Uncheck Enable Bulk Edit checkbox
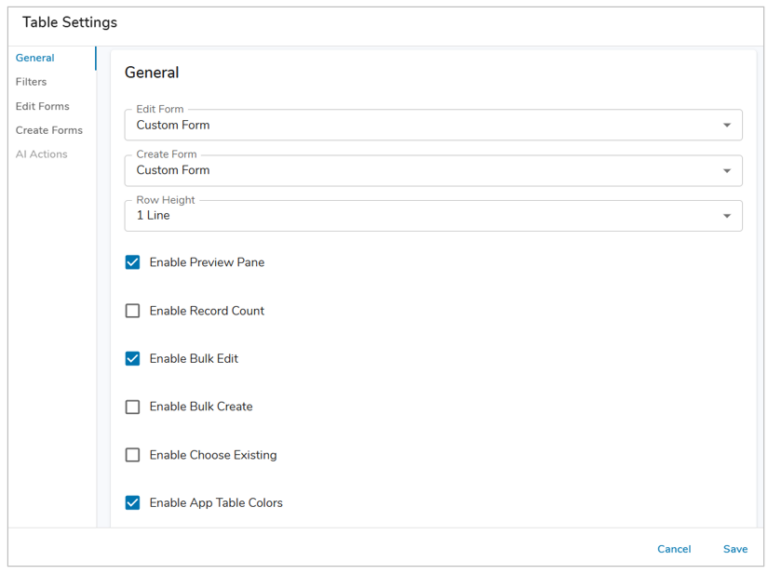Viewport: 768px width, 574px height. pos(132,359)
